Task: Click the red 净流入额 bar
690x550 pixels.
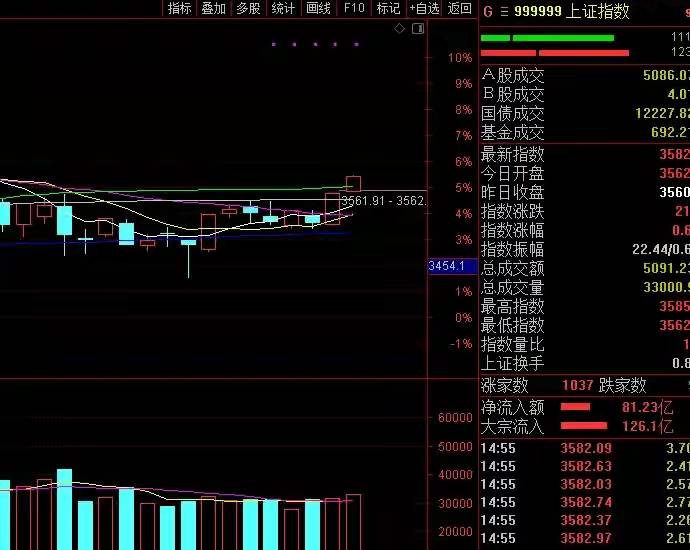Action: 576,407
